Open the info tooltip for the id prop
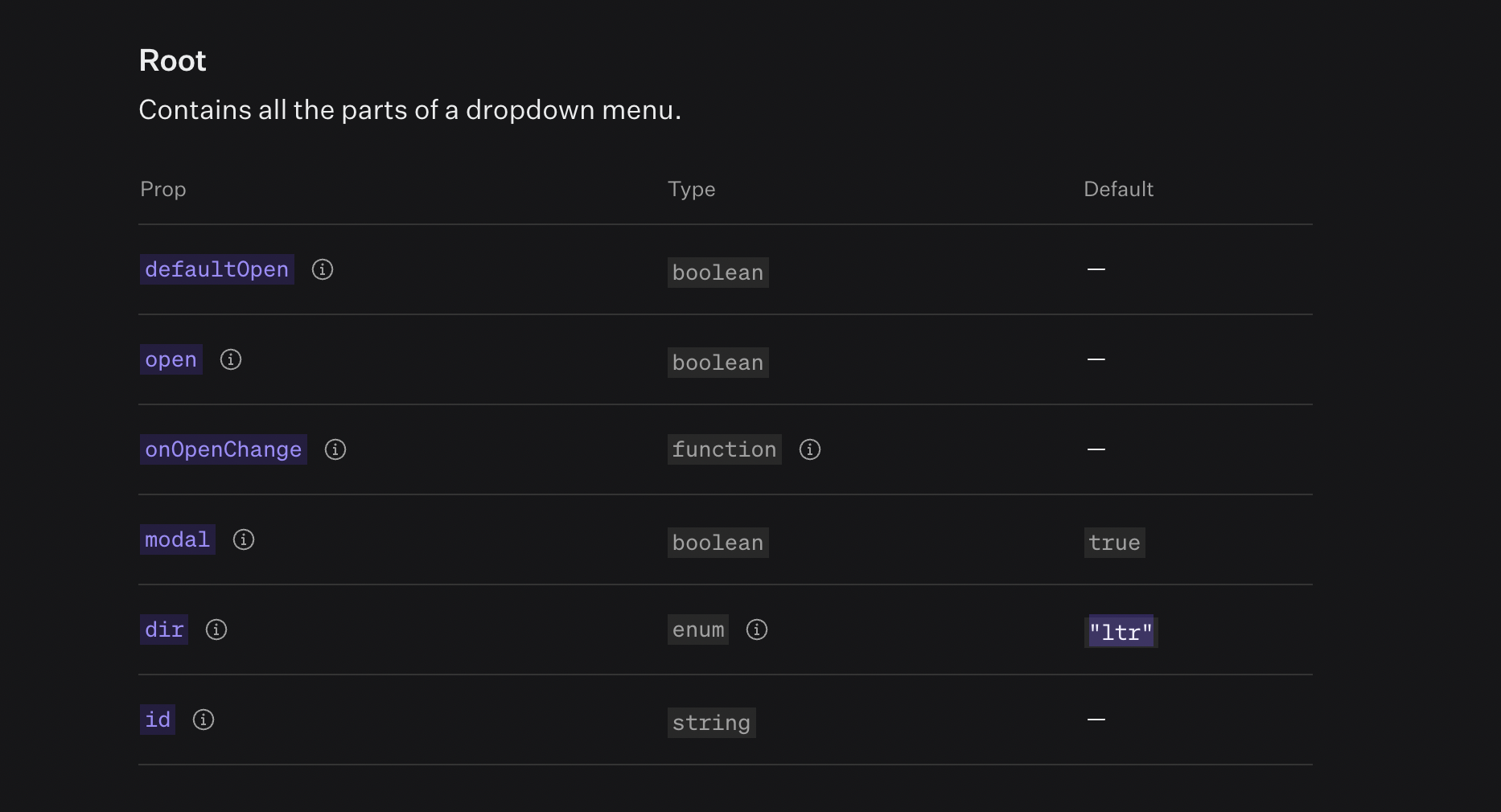The width and height of the screenshot is (1501, 812). [203, 720]
